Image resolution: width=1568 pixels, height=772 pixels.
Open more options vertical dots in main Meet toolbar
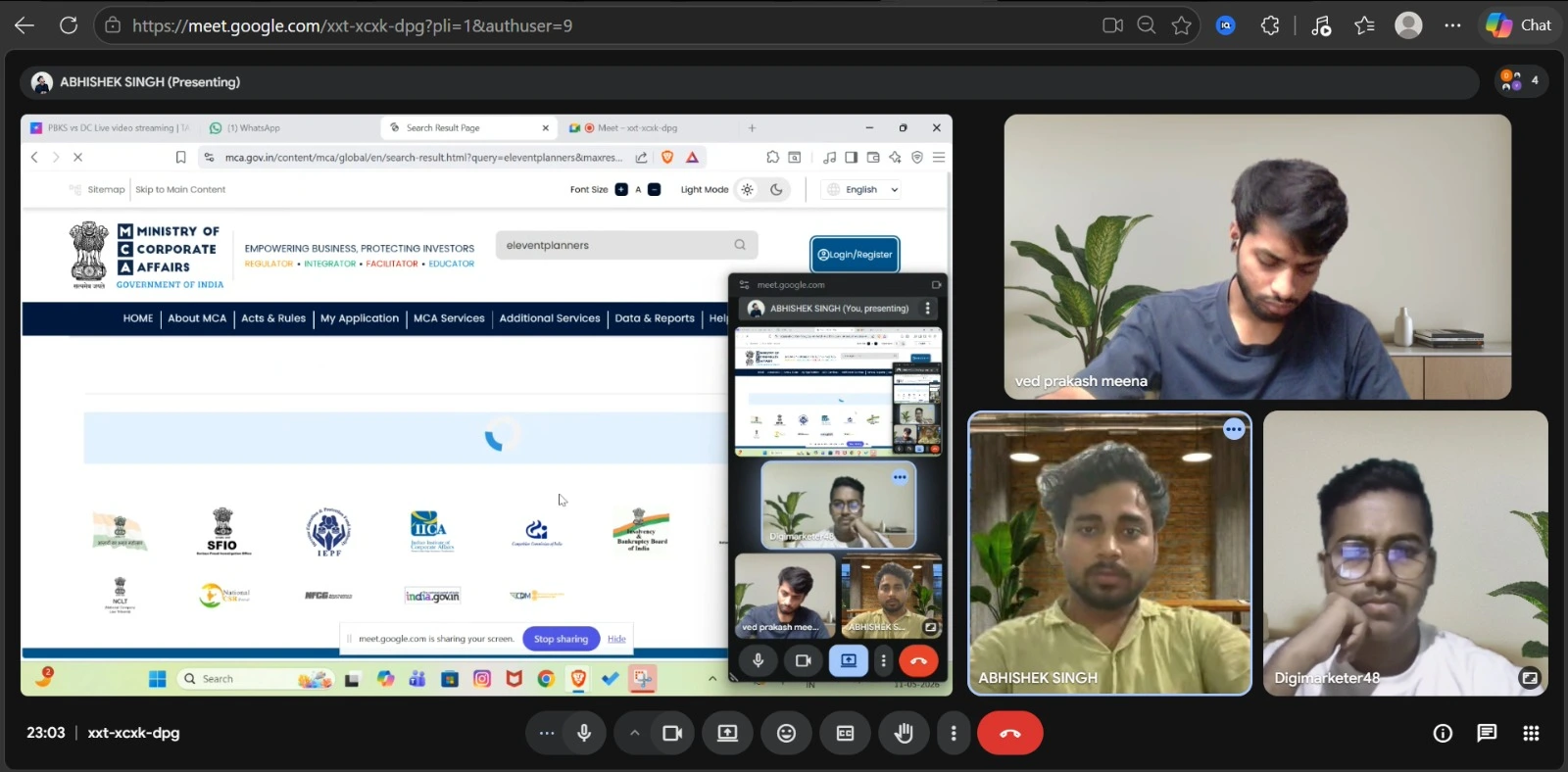pos(954,733)
